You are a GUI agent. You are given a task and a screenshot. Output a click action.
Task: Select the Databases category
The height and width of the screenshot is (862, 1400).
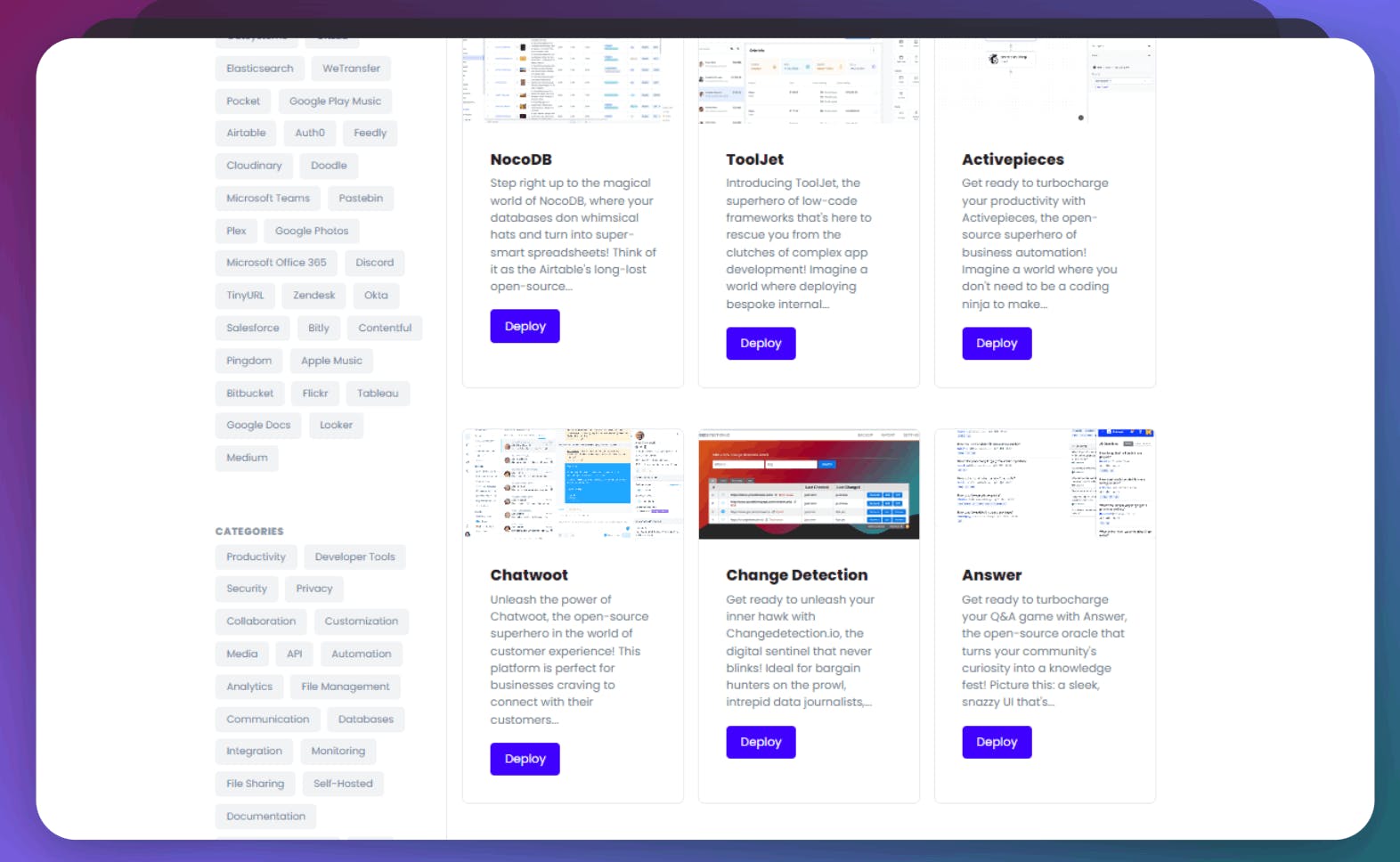click(x=366, y=720)
